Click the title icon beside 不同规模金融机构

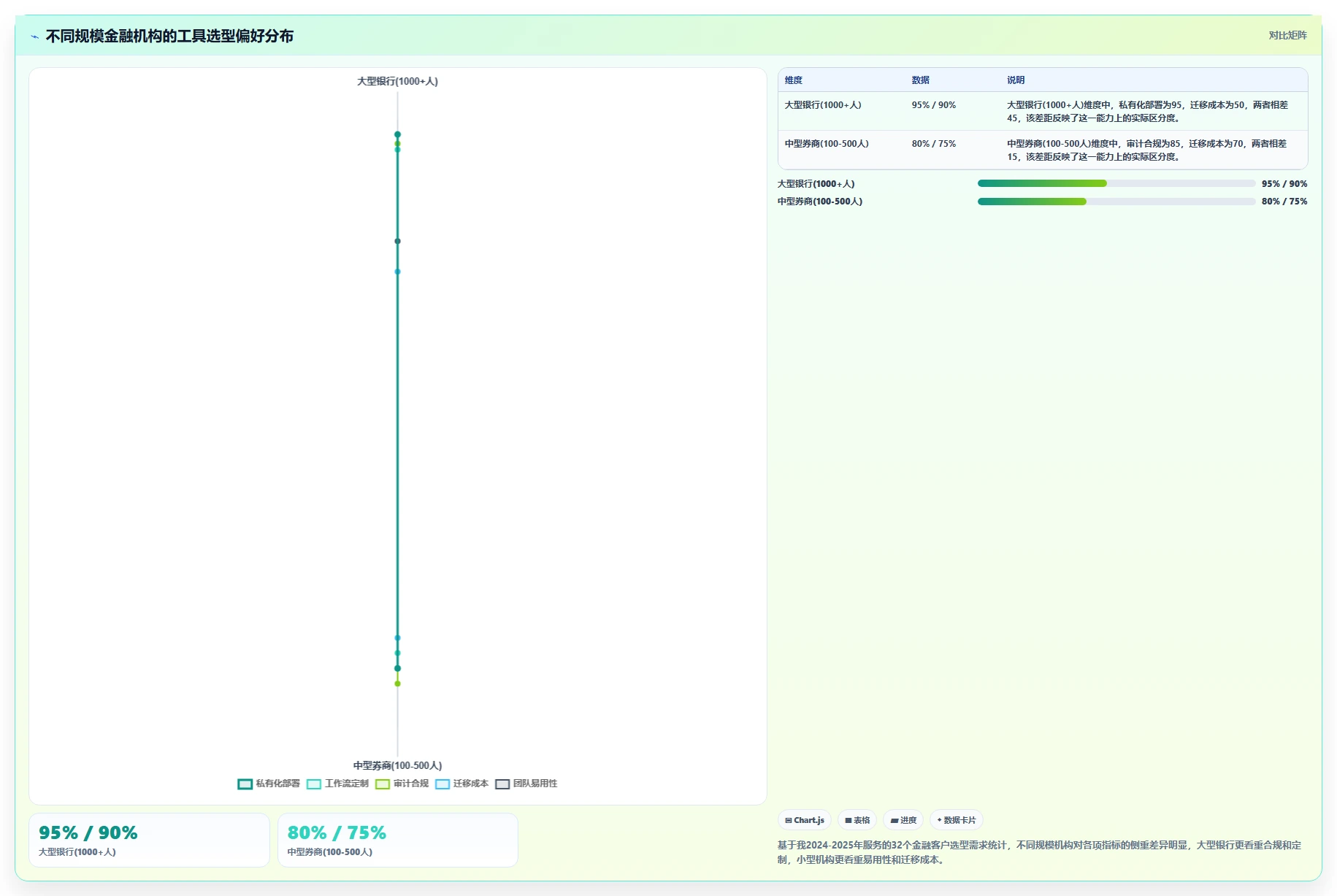35,37
